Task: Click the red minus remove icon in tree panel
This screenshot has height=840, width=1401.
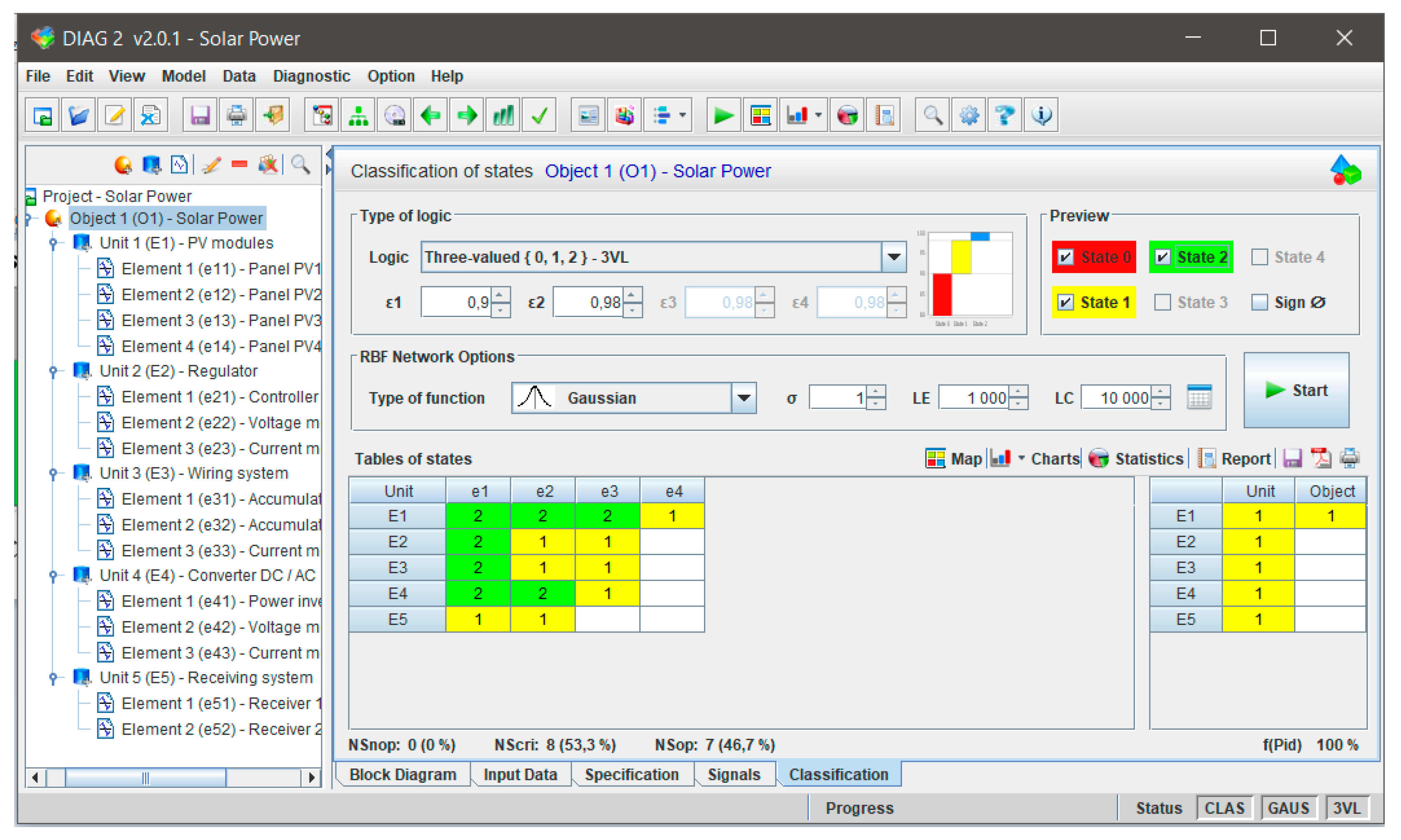Action: tap(239, 165)
